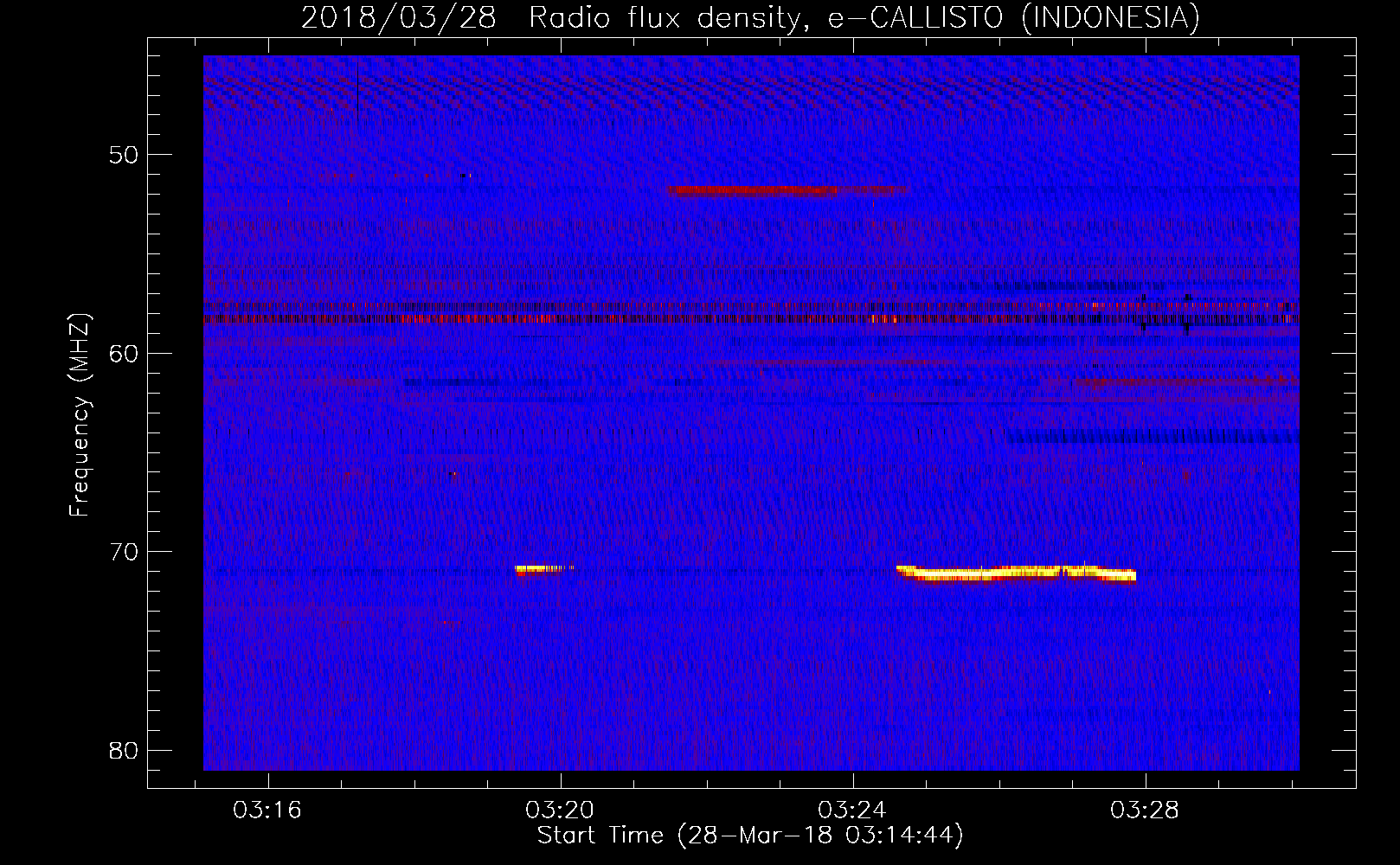Click the 03:20 time tick label
This screenshot has width=1400, height=865.
click(x=560, y=811)
